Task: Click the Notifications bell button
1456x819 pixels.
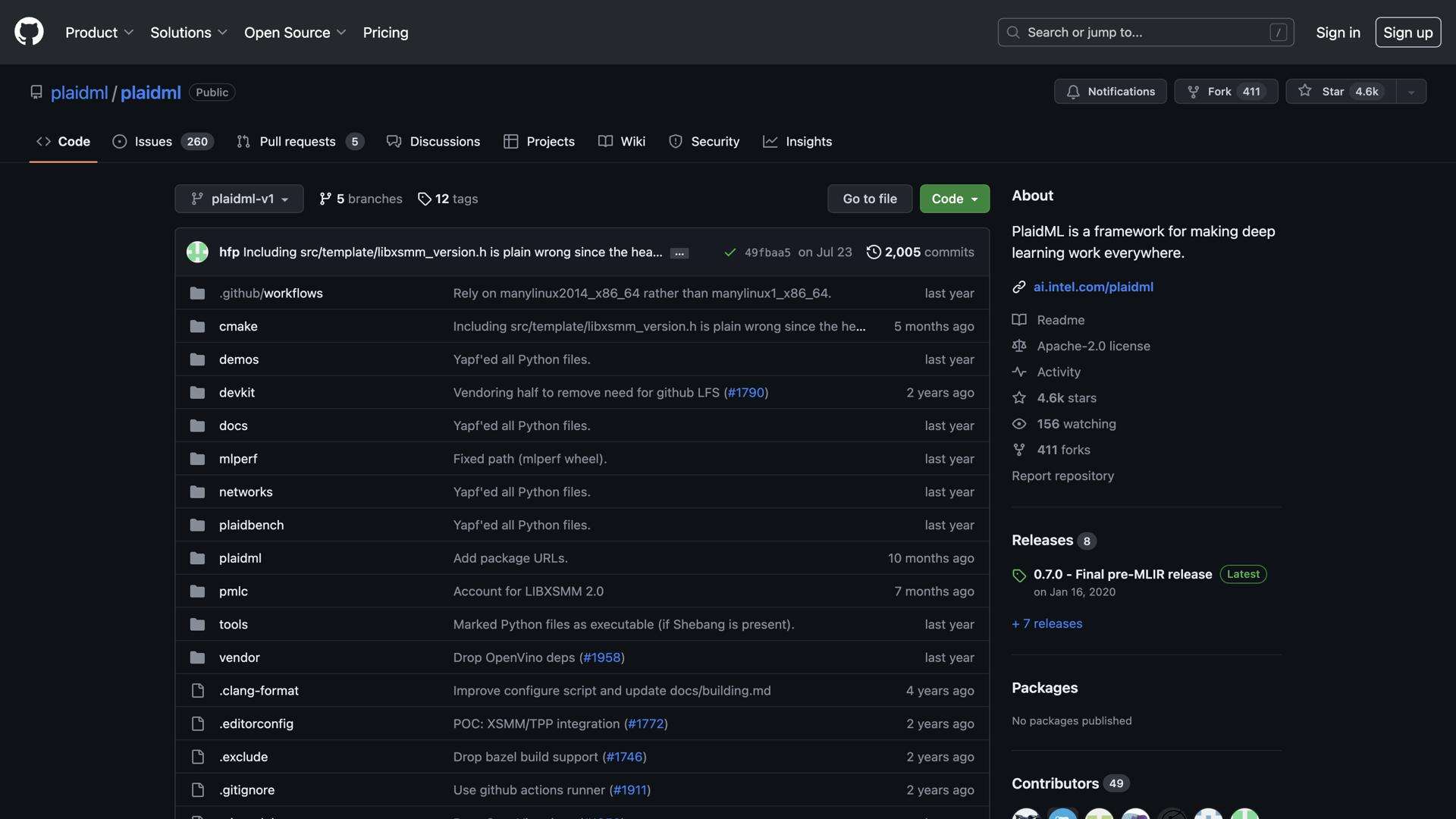Action: [1110, 92]
